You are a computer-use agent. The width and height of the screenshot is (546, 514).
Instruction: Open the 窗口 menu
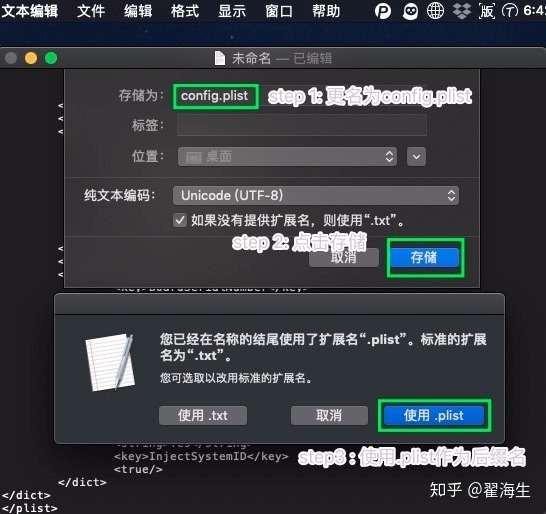(279, 11)
